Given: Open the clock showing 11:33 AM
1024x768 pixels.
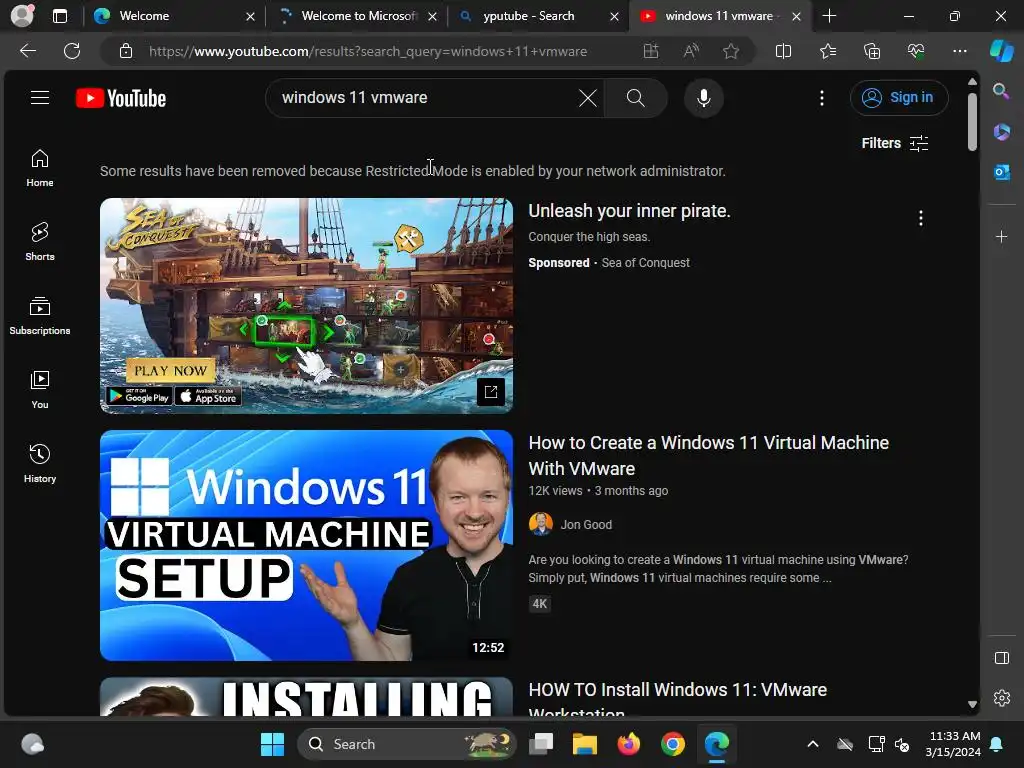Looking at the screenshot, I should click(x=953, y=744).
